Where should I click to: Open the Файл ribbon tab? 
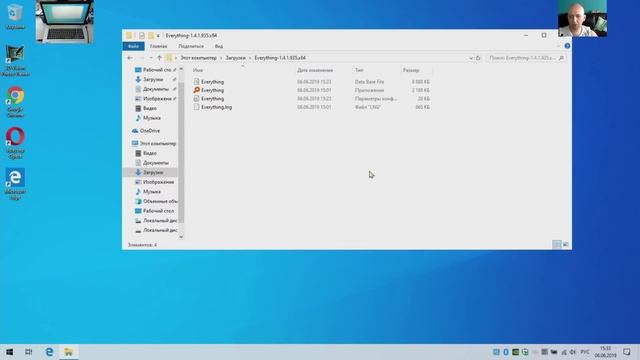pyautogui.click(x=133, y=46)
